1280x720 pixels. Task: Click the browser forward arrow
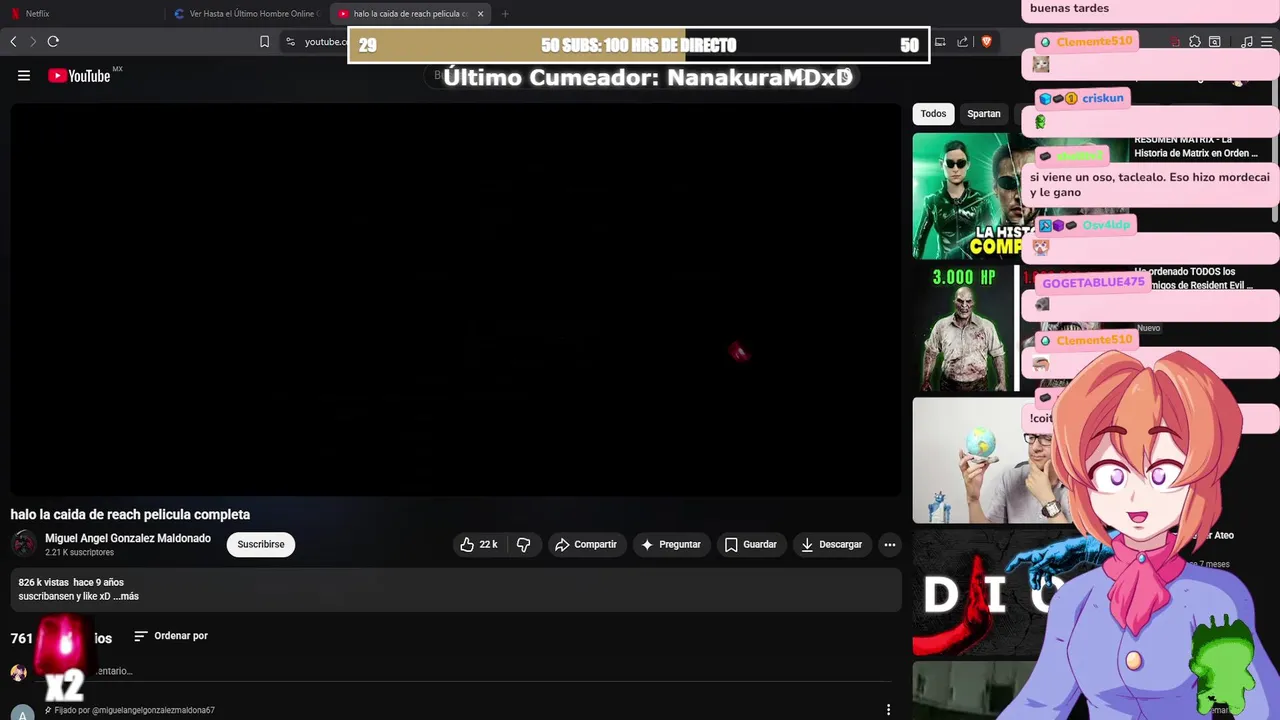33,41
